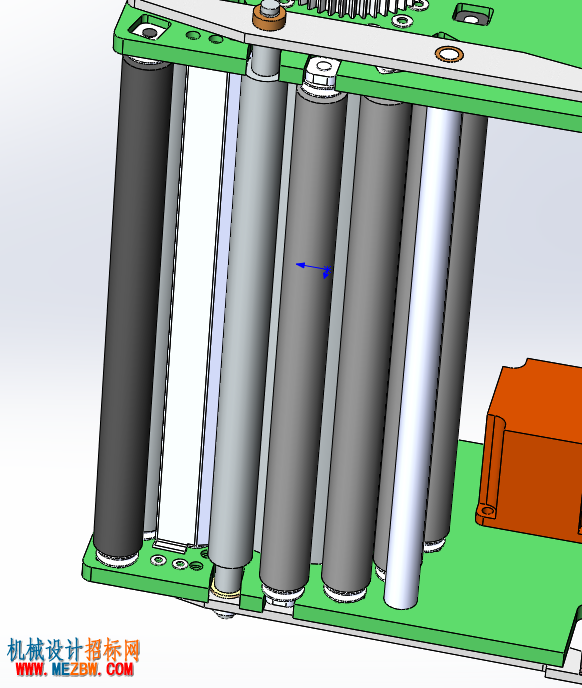Click the Chinese watermark logo text
The height and width of the screenshot is (688, 582).
pyautogui.click(x=73, y=650)
